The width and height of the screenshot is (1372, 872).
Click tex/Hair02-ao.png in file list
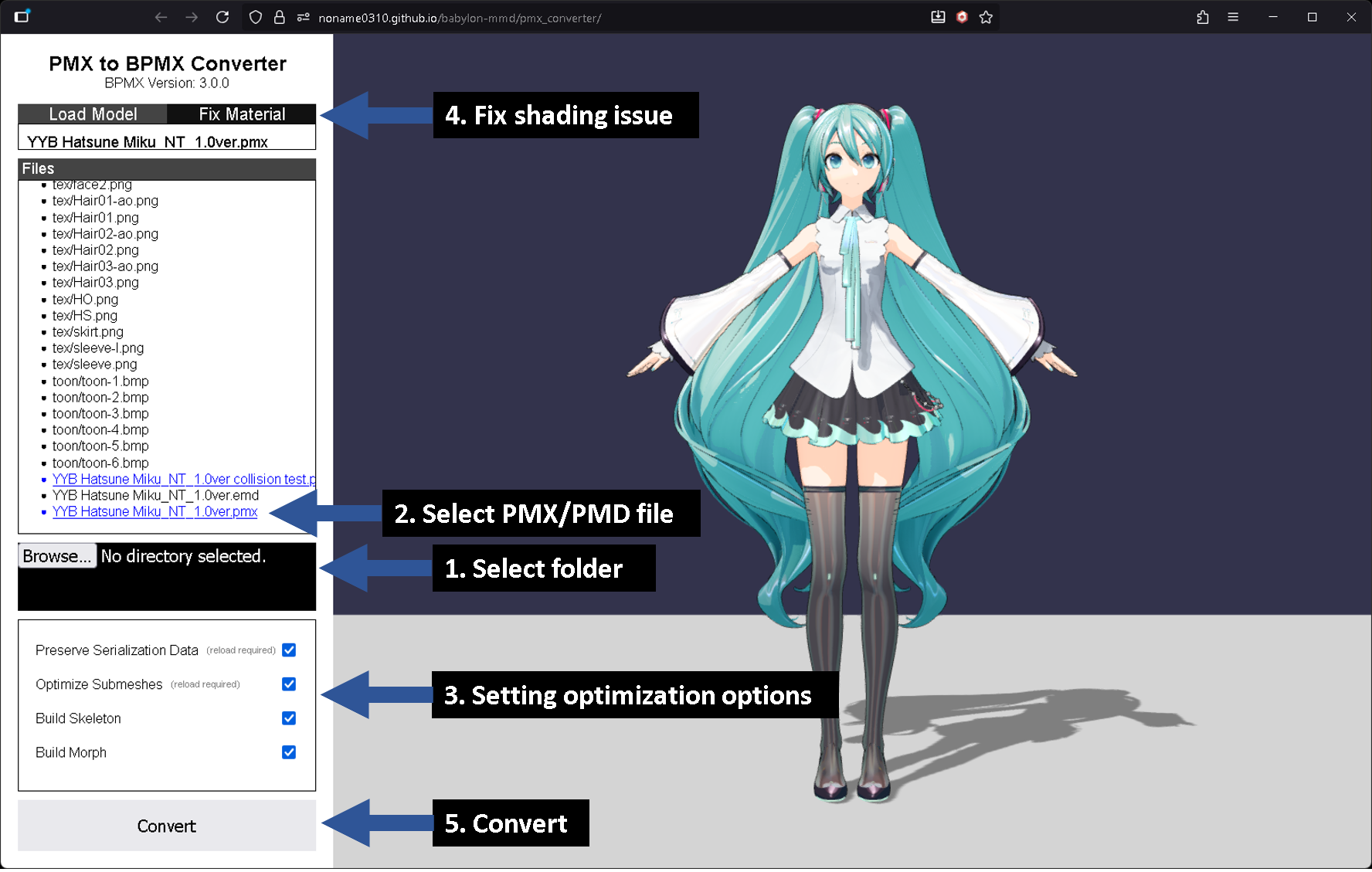pos(105,234)
